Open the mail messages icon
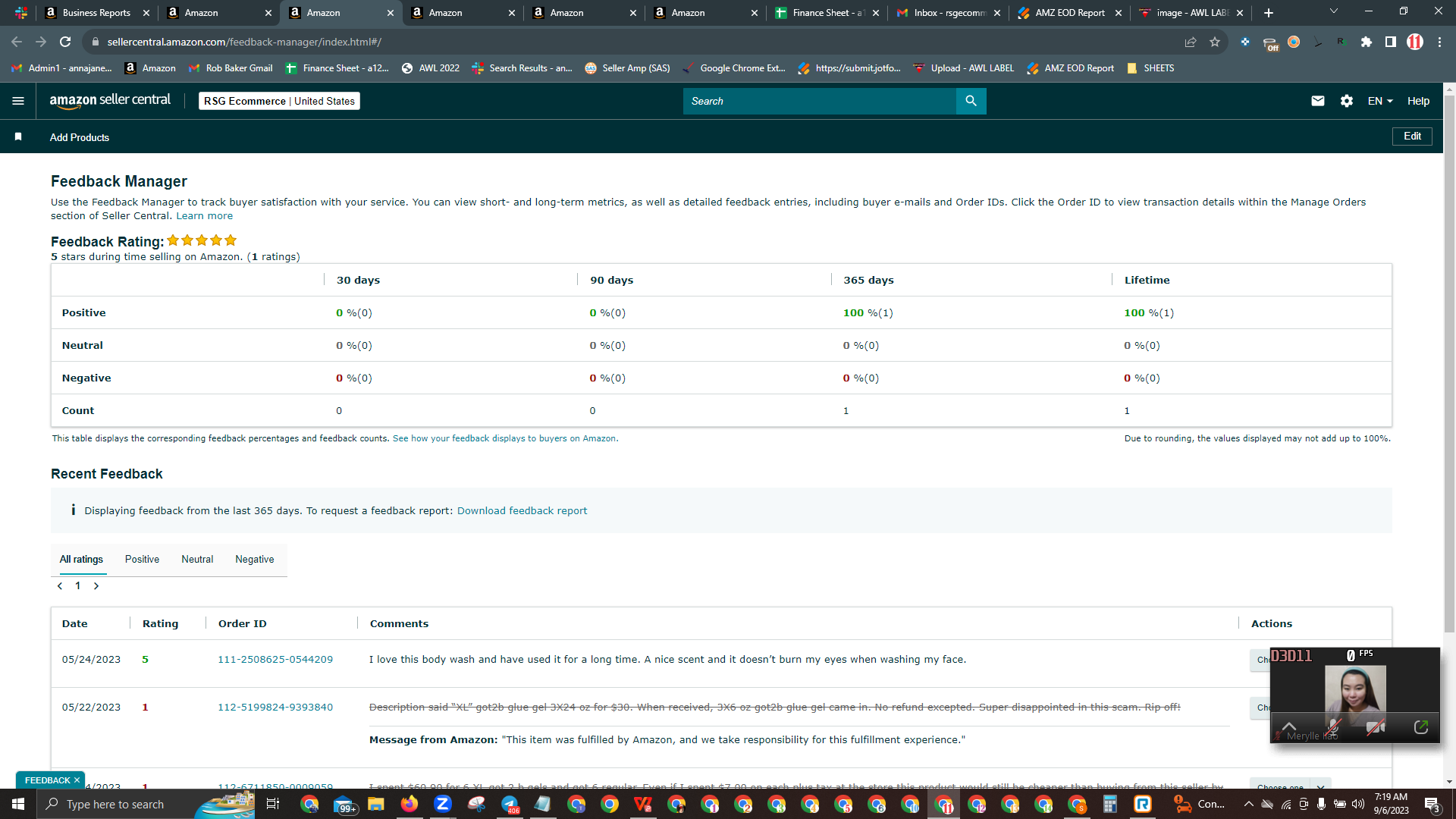Screen dimensions: 1456x819 [x=1318, y=101]
